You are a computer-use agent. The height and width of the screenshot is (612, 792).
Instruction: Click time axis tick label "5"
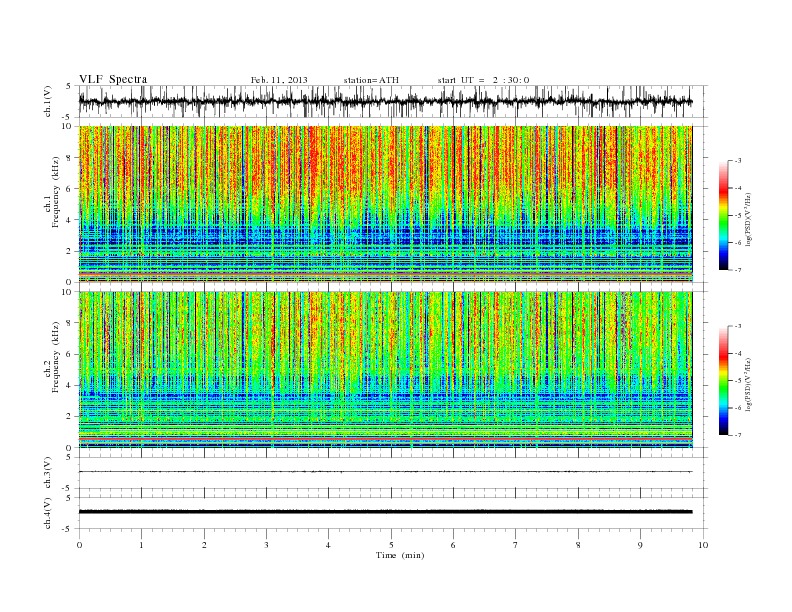click(x=391, y=545)
